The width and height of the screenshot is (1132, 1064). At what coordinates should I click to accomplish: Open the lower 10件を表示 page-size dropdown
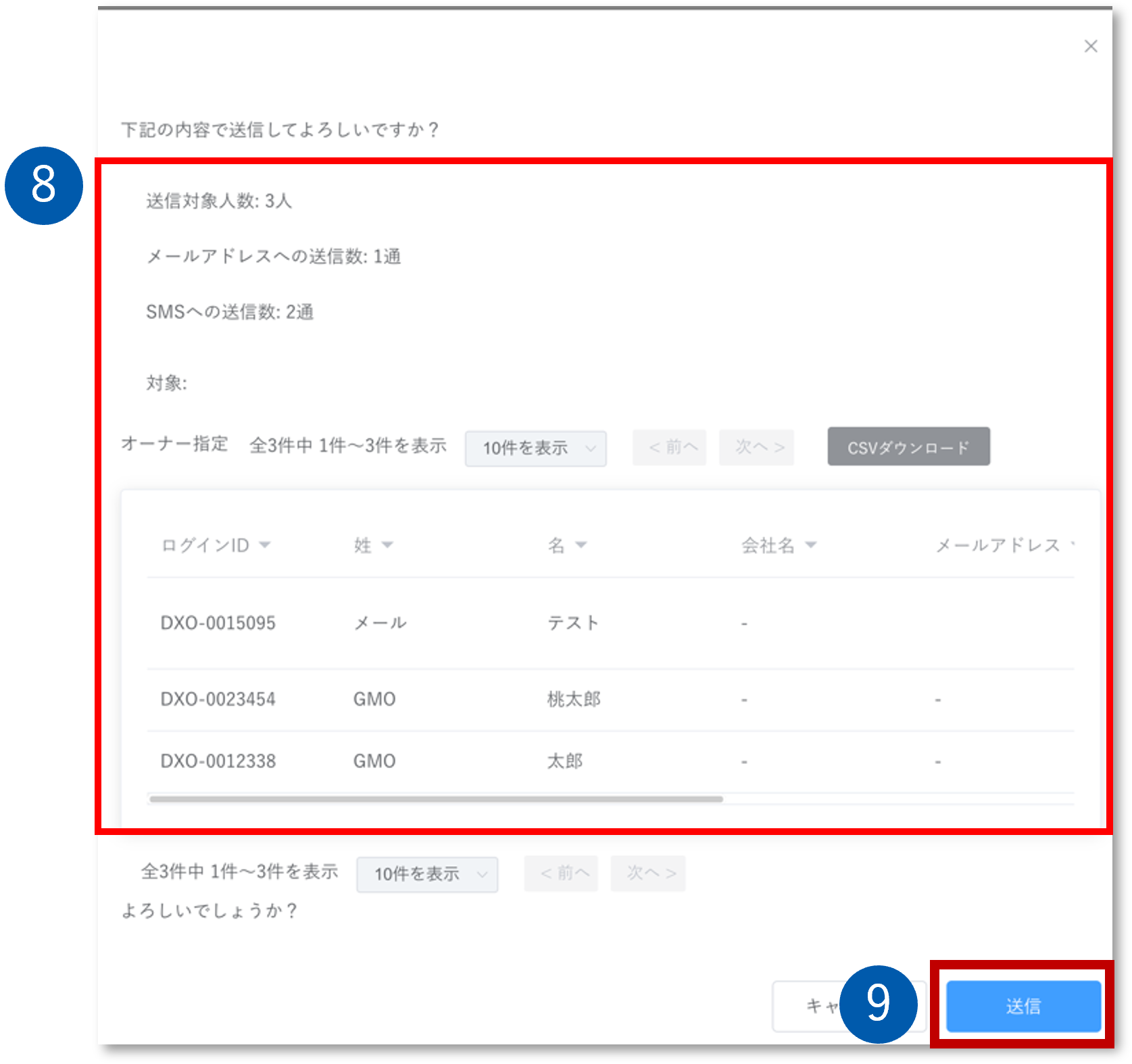(x=427, y=874)
